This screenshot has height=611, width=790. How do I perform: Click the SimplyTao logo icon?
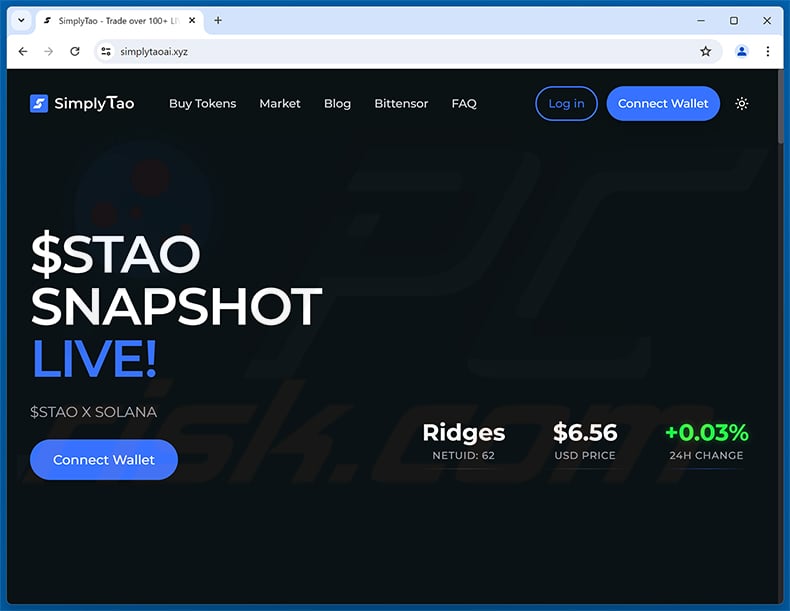pyautogui.click(x=39, y=104)
